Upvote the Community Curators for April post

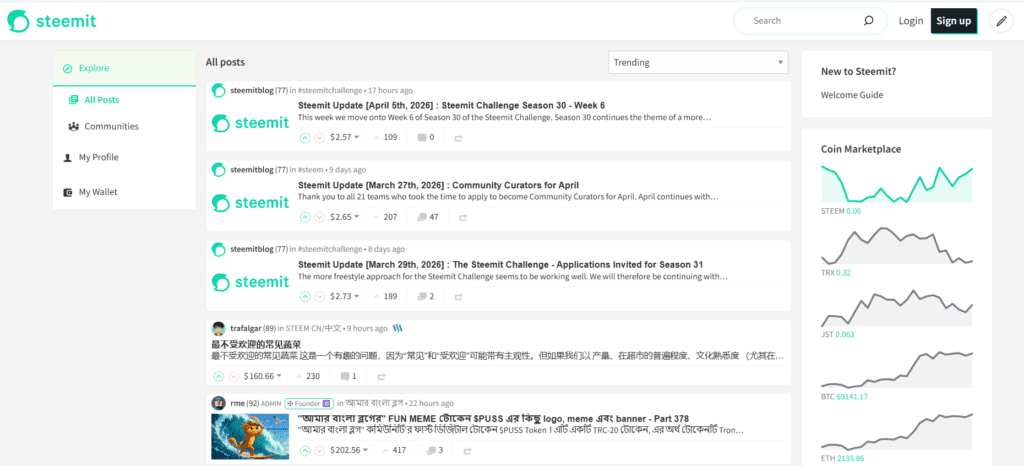click(305, 217)
